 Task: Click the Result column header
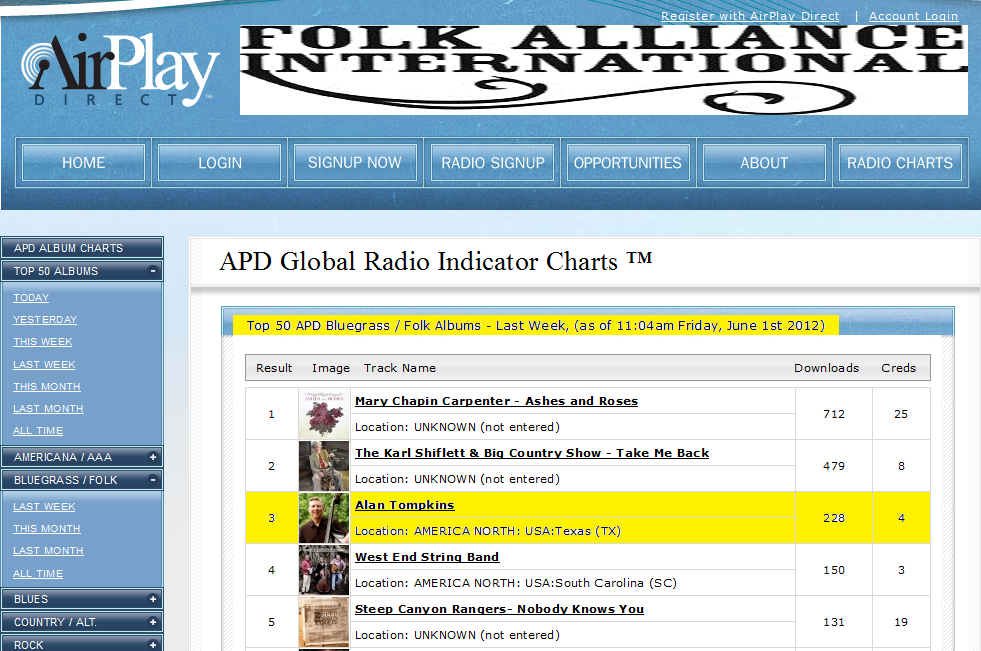[274, 368]
